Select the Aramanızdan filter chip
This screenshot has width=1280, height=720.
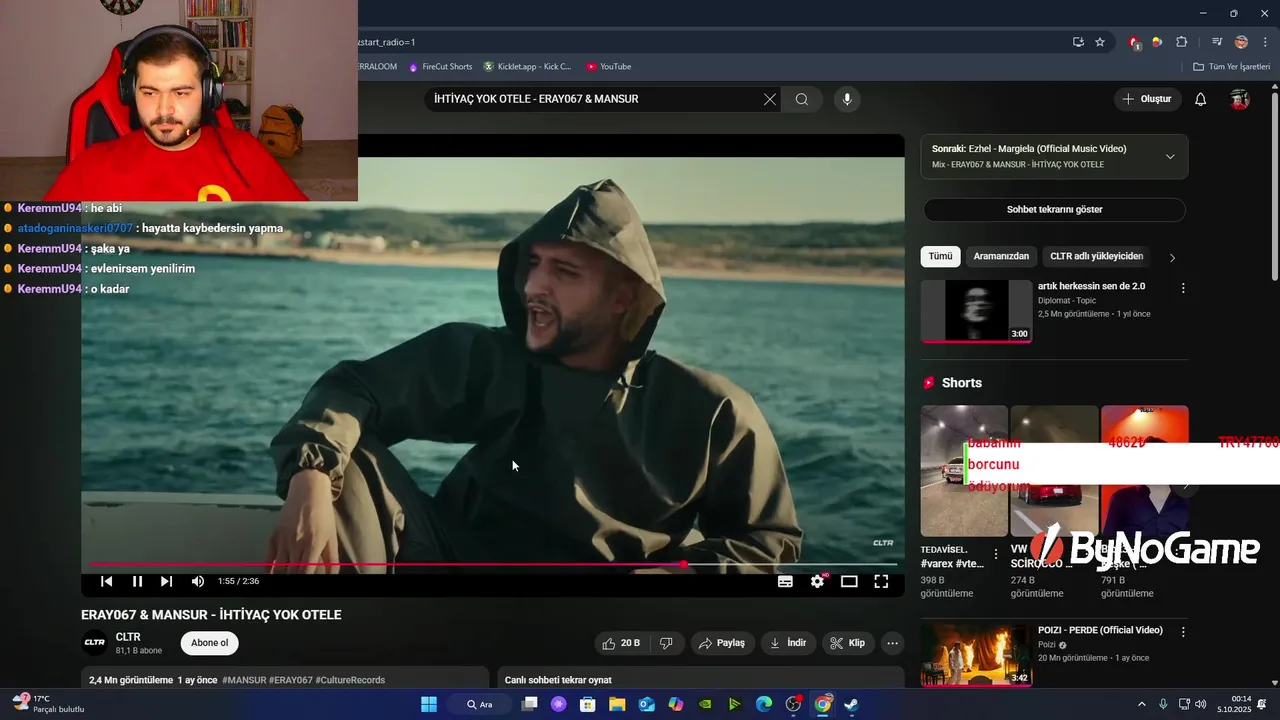(1001, 256)
